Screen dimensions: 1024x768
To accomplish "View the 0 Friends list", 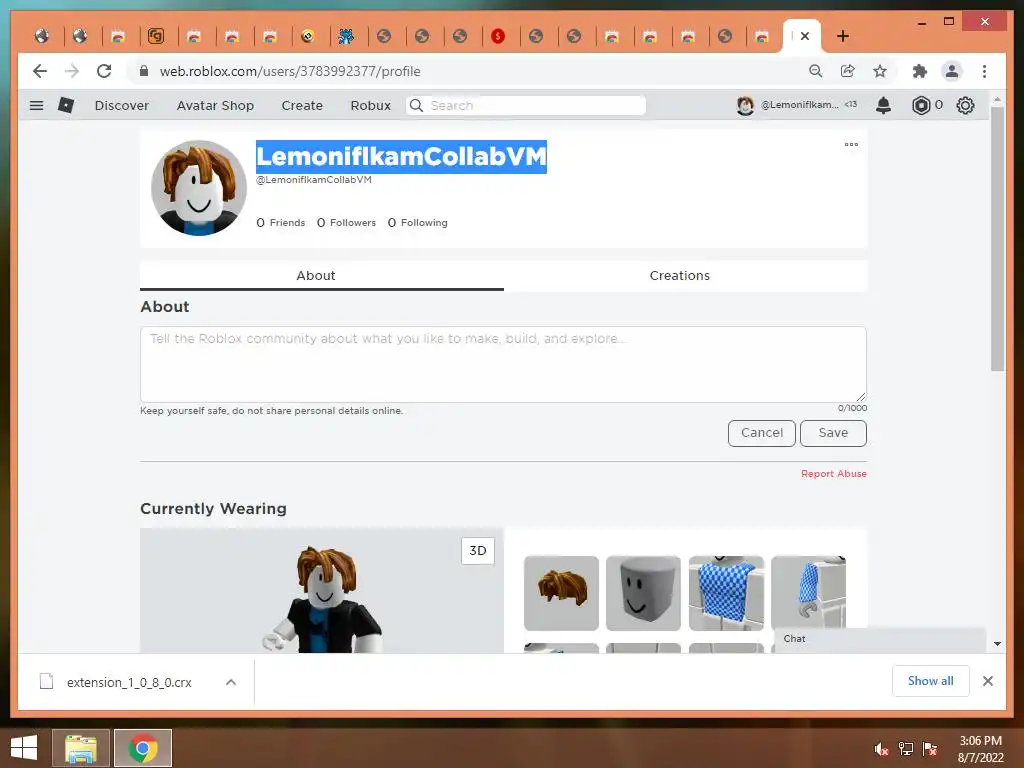I will tap(281, 223).
